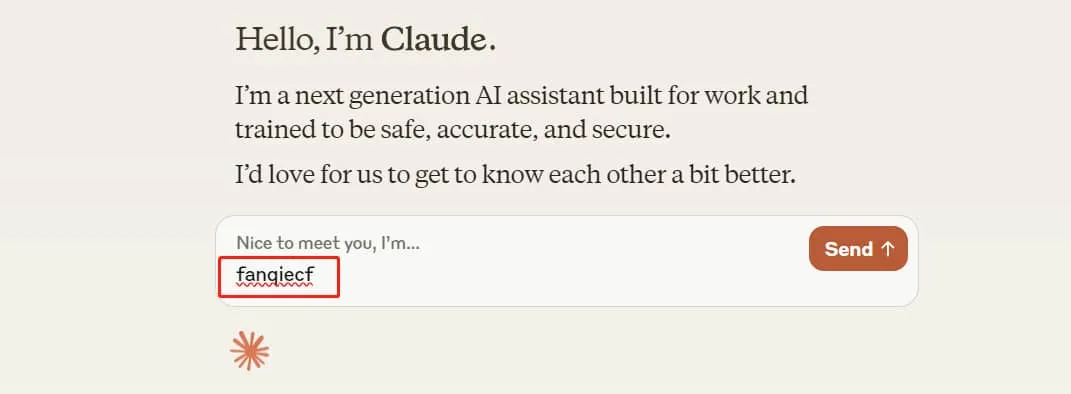Click the "Send" text label on button

coord(848,249)
